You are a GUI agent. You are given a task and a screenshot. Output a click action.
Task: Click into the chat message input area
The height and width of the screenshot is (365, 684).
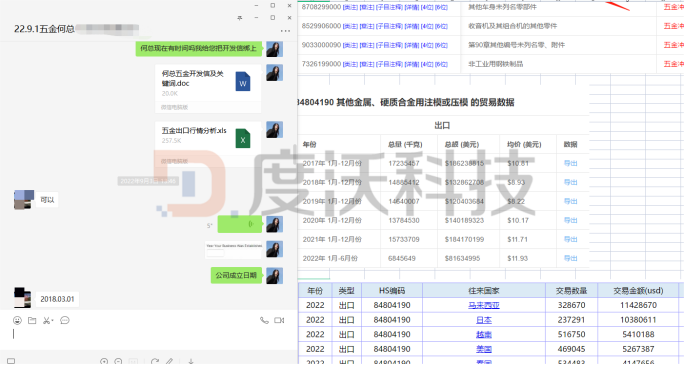click(148, 338)
